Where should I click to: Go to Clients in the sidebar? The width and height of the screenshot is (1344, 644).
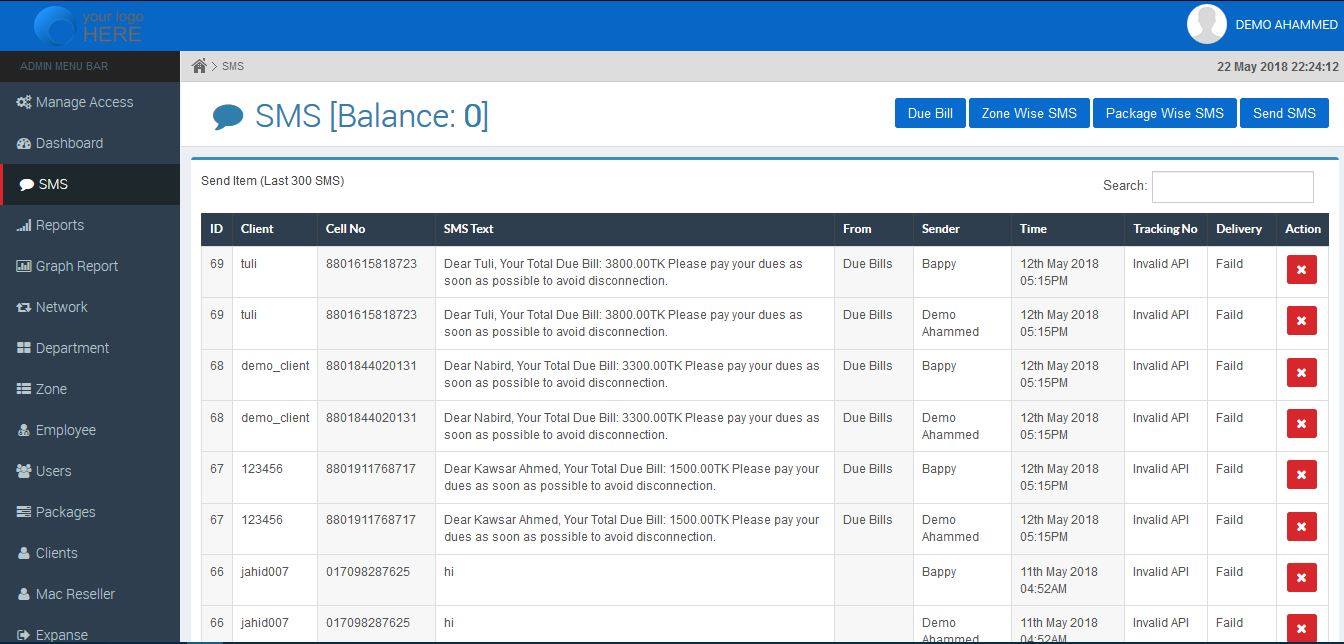(56, 553)
